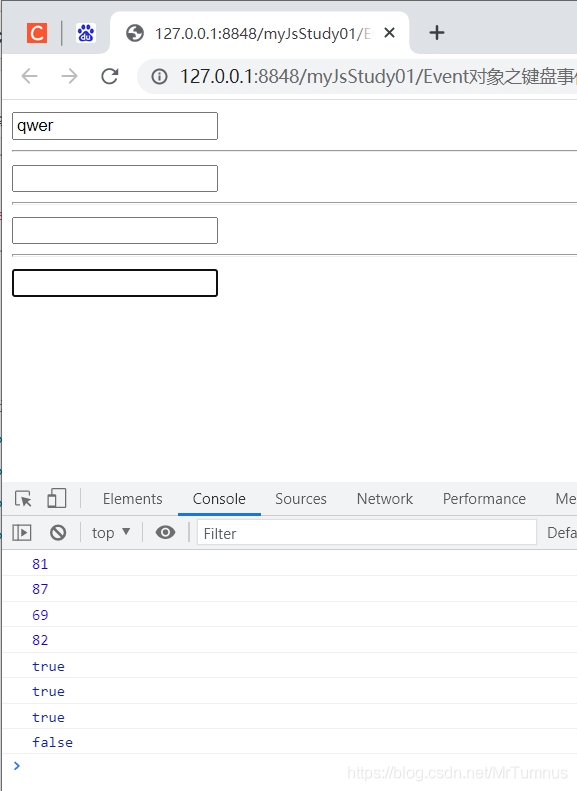Clear the console output
The image size is (577, 791).
(x=58, y=533)
